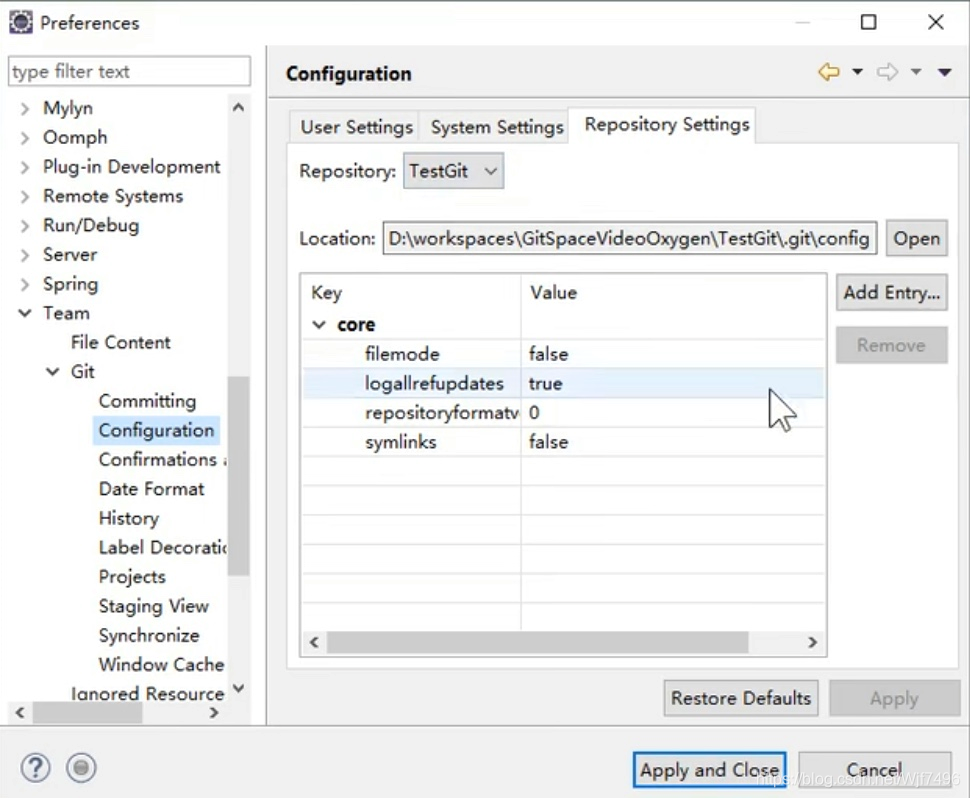The image size is (970, 798).
Task: Select Staging View tree item
Action: (x=153, y=606)
